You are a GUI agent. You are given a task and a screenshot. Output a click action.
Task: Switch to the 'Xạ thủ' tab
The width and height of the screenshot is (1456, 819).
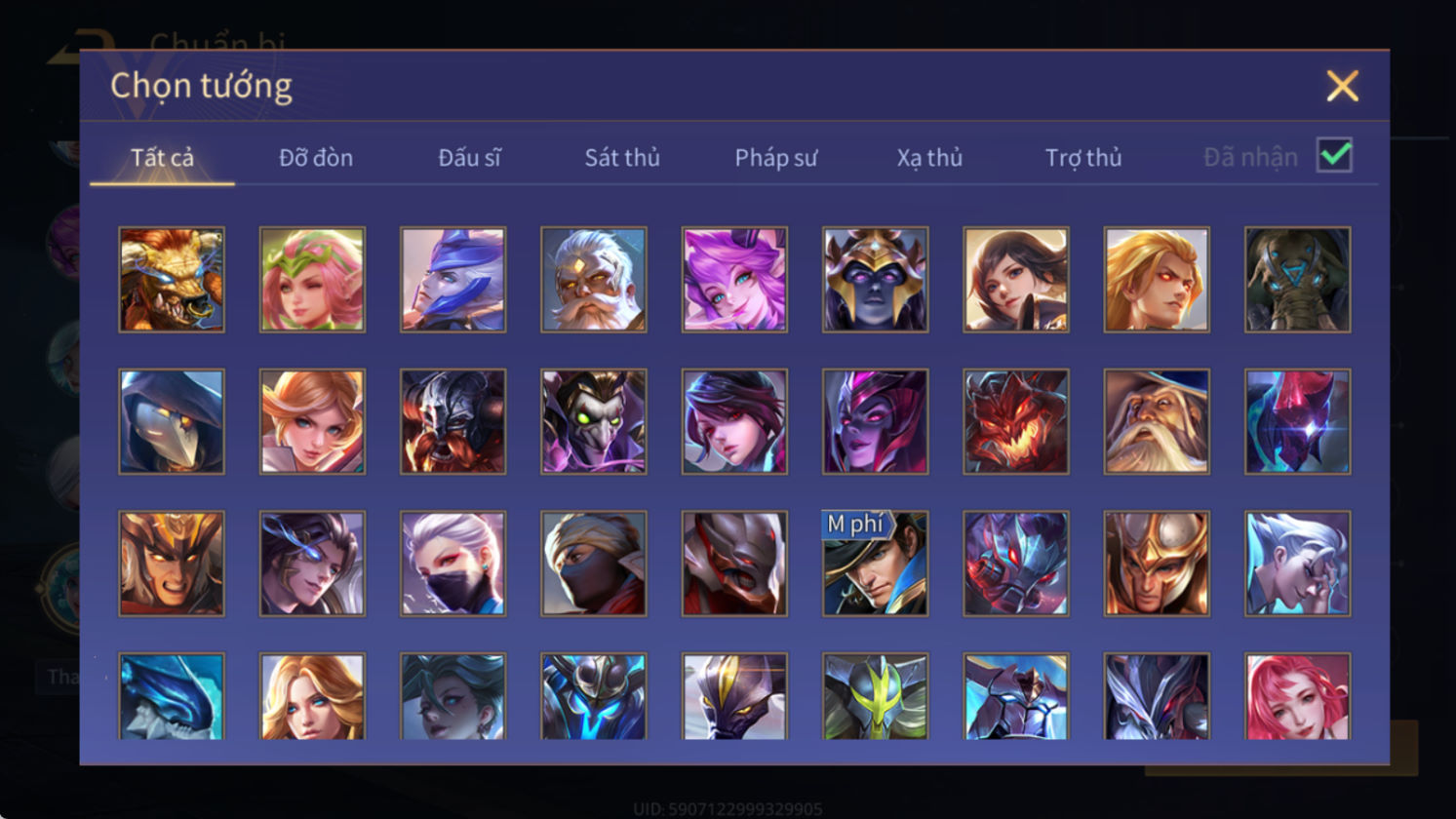[929, 157]
